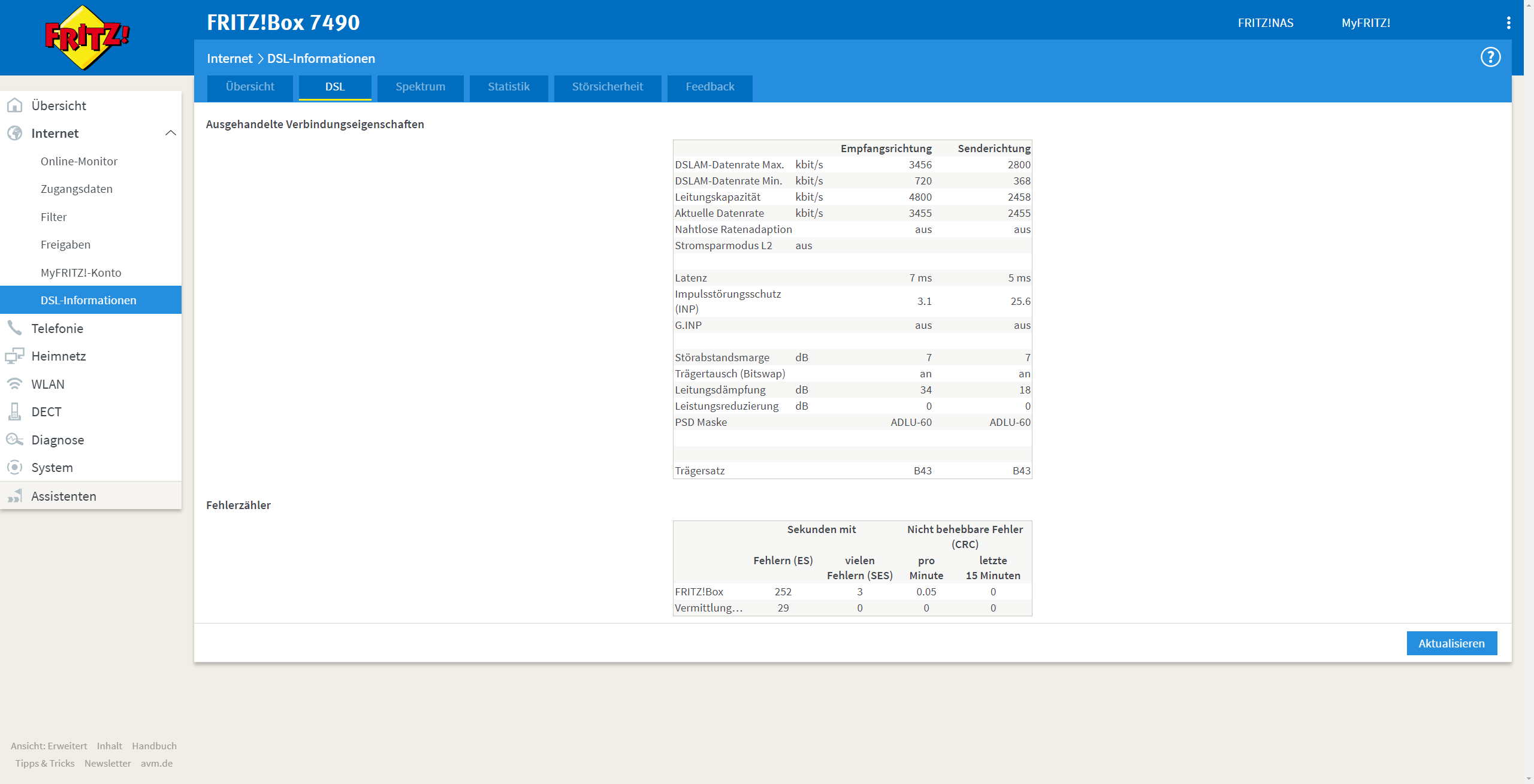
Task: Open the three-dot options menu
Action: click(x=1508, y=23)
